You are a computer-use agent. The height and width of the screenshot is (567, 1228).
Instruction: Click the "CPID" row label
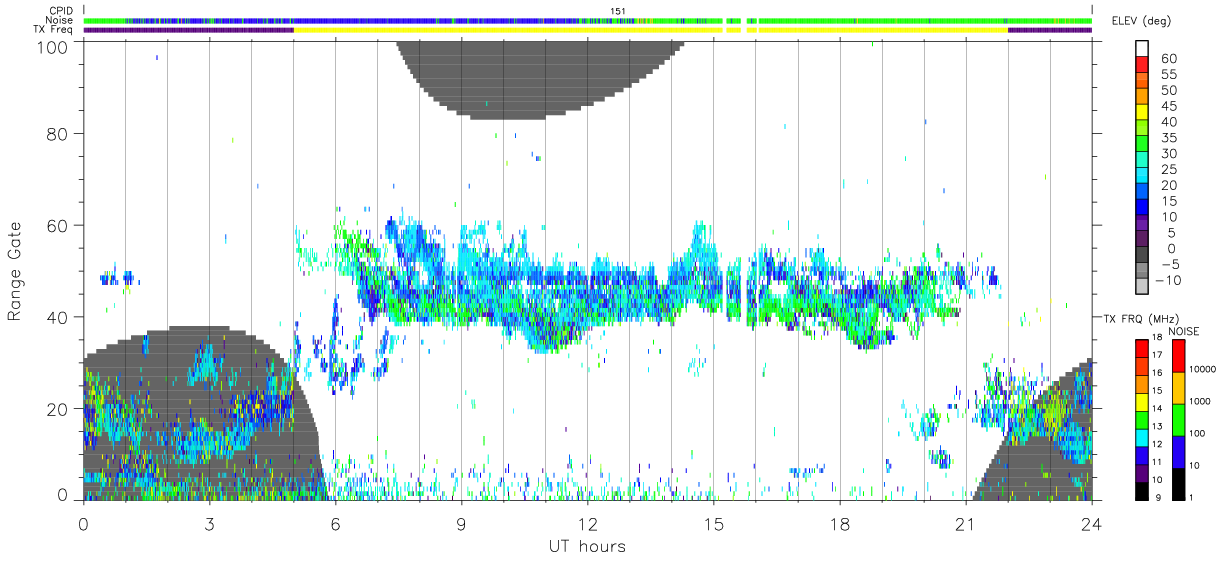60,11
